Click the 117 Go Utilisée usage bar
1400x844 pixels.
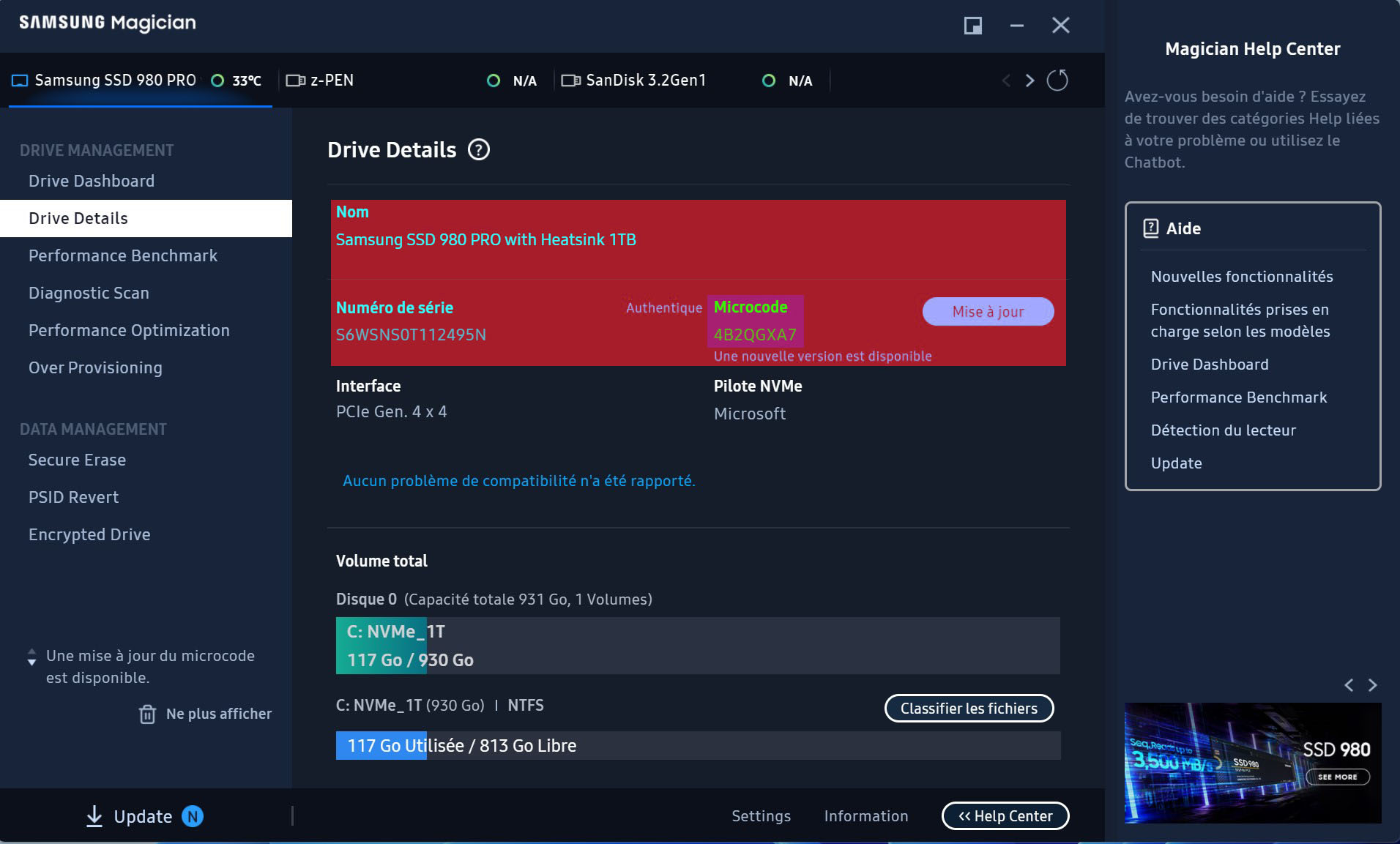[698, 745]
